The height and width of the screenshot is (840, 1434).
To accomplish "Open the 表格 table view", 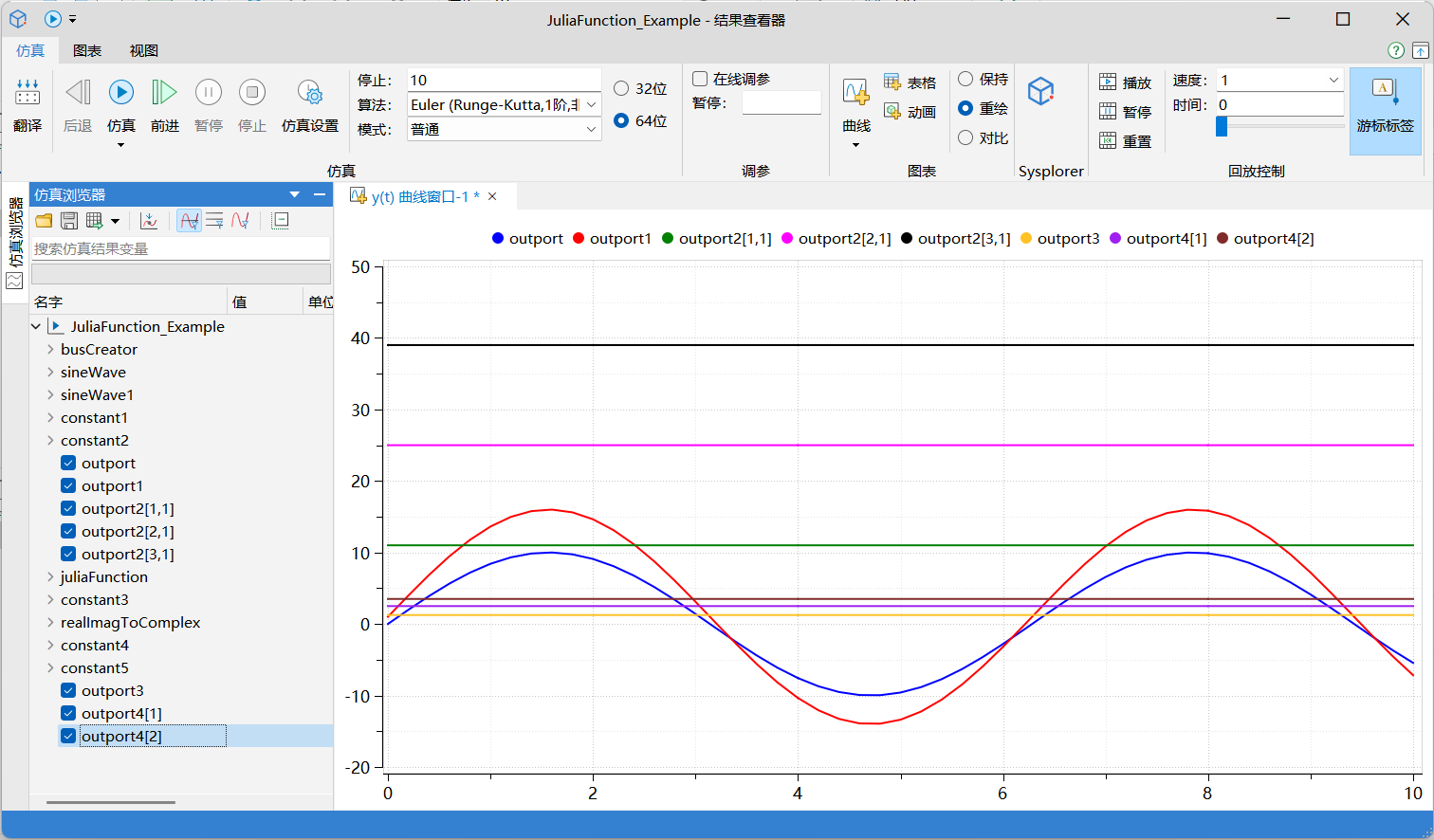I will click(910, 82).
